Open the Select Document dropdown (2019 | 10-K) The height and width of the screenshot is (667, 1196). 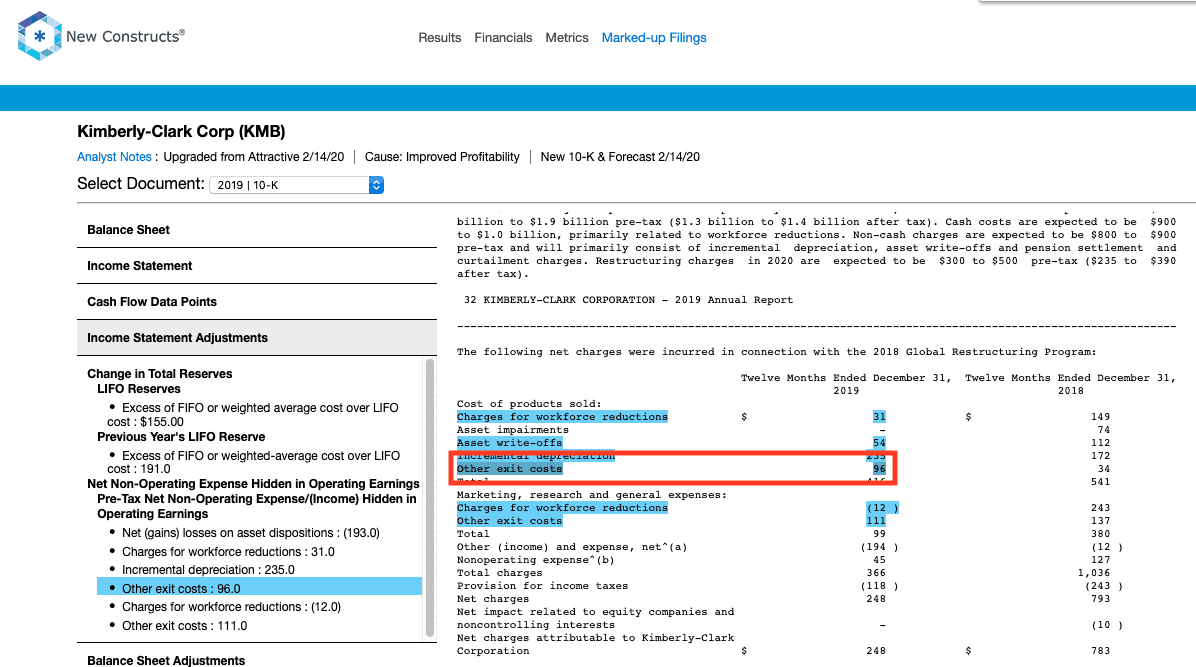point(297,185)
